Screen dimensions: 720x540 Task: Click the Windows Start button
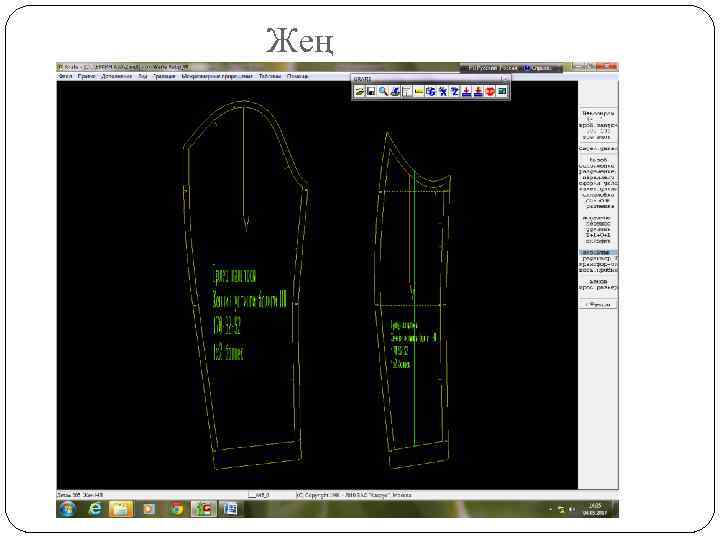[x=68, y=509]
